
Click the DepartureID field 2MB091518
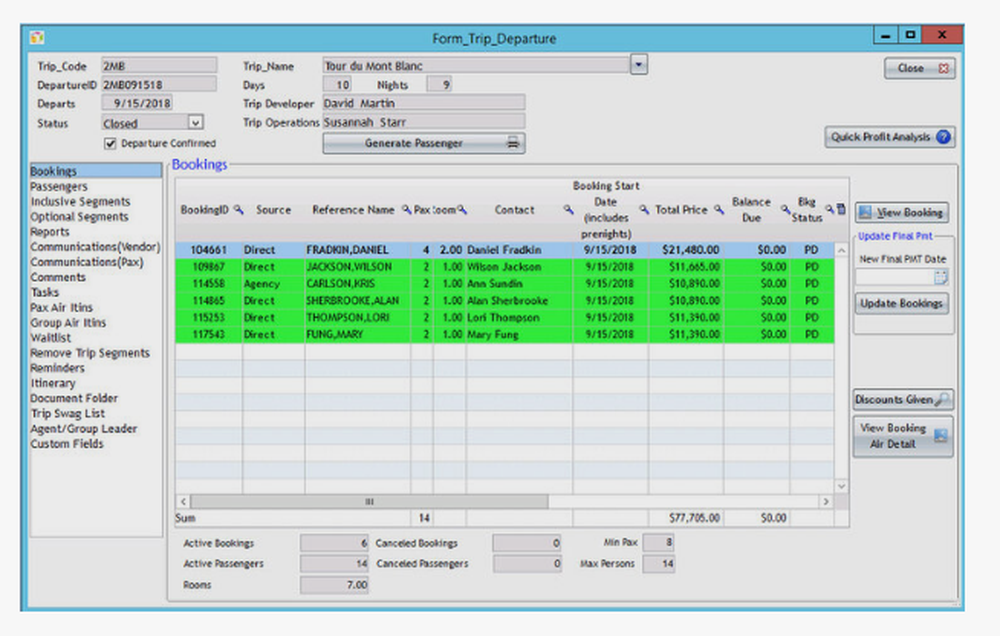(159, 84)
